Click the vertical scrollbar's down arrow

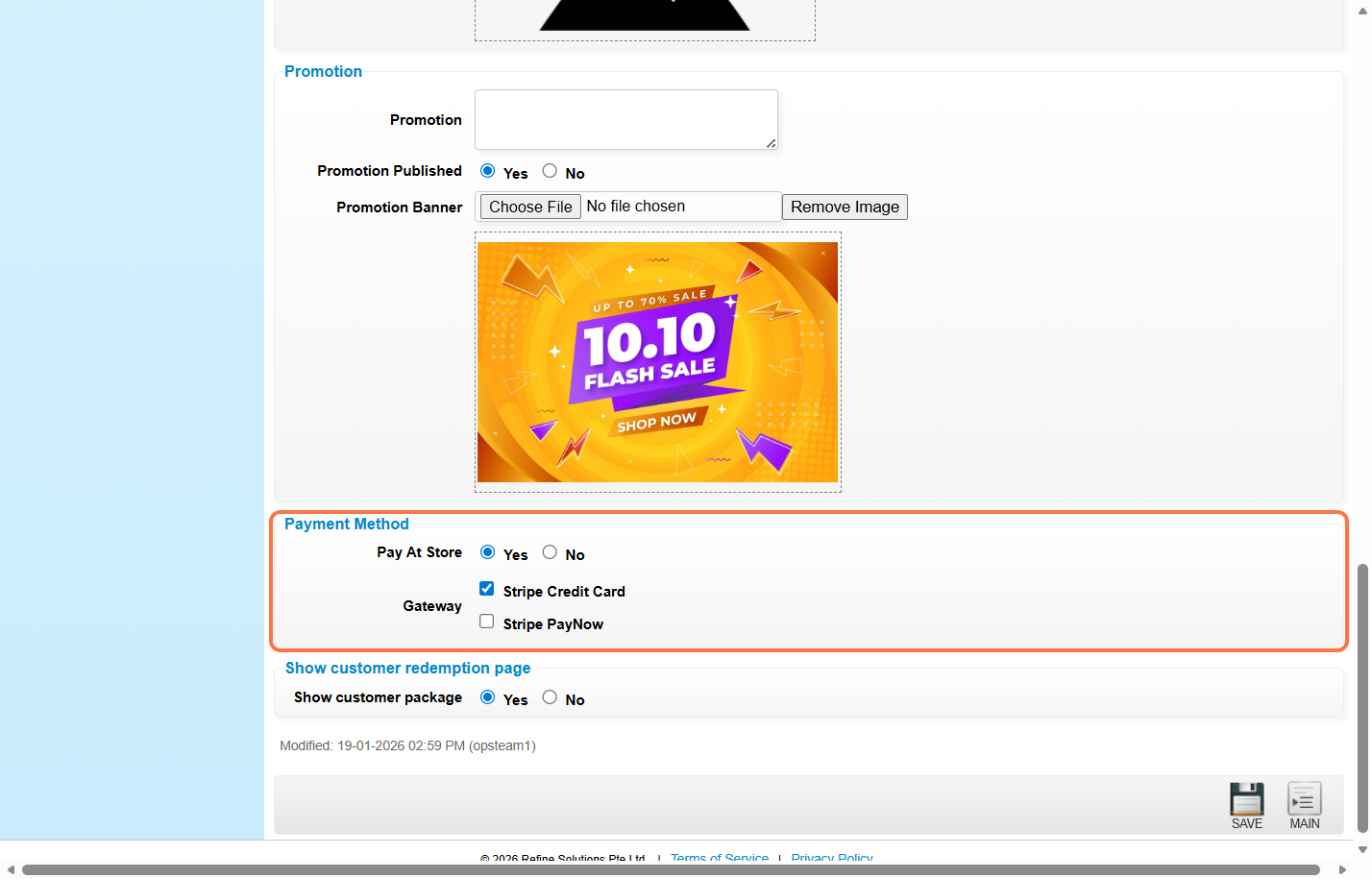coord(1362,849)
